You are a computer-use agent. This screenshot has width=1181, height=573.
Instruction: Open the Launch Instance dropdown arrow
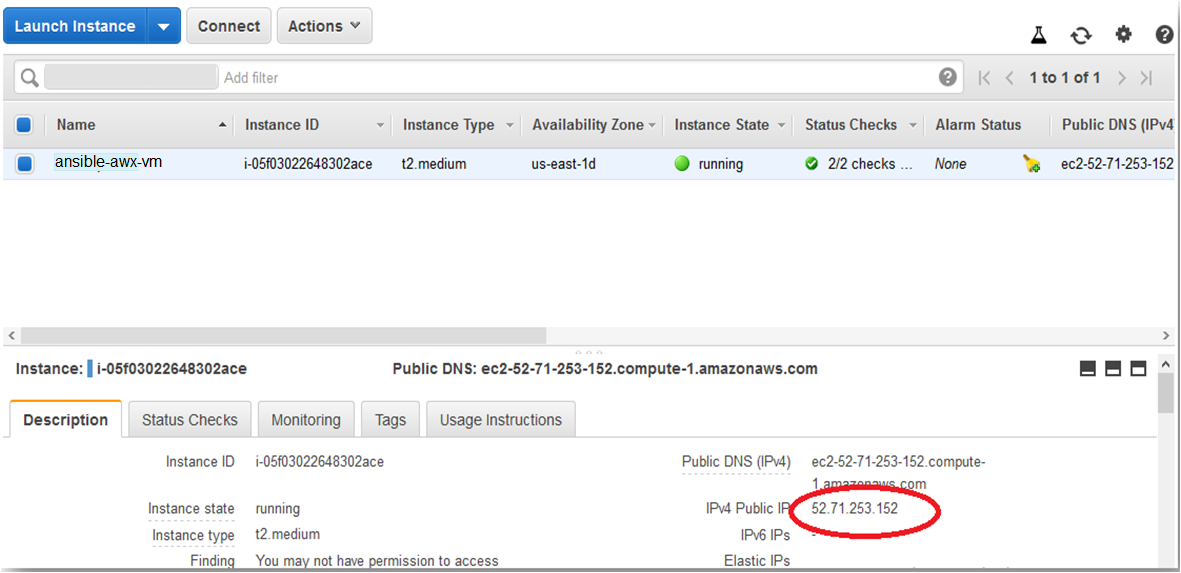(x=163, y=26)
